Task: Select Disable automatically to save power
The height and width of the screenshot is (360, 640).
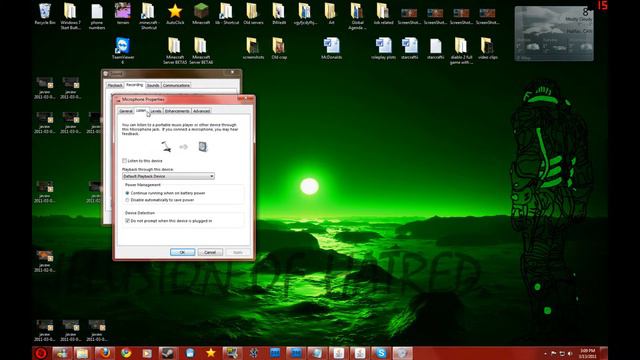Action: coord(127,200)
